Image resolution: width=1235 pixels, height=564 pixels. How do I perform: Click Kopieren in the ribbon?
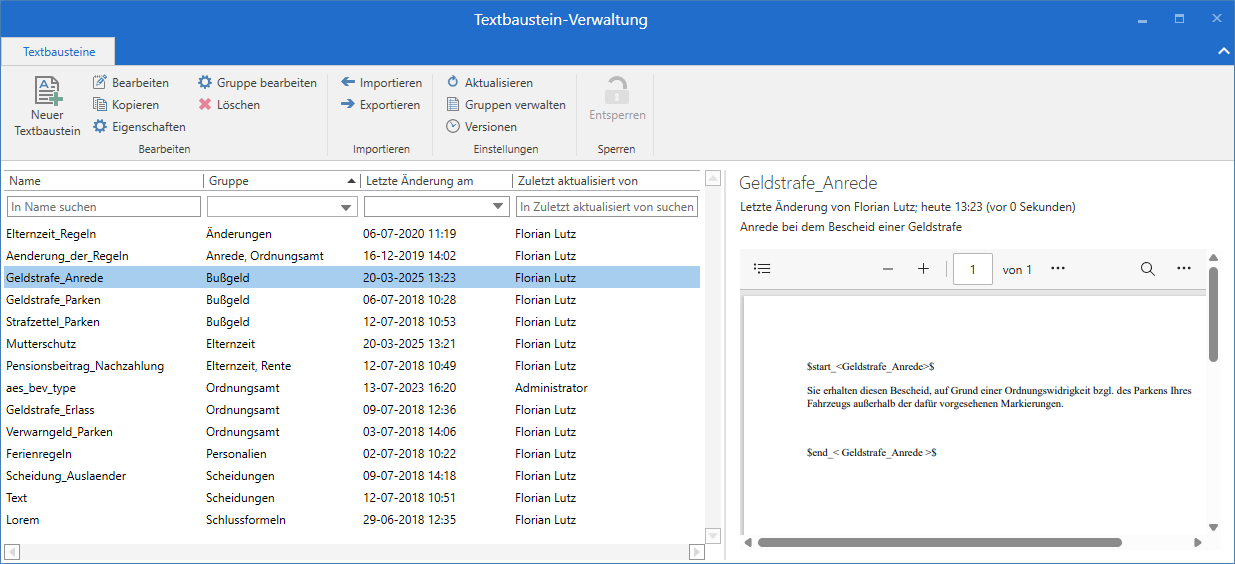point(134,105)
